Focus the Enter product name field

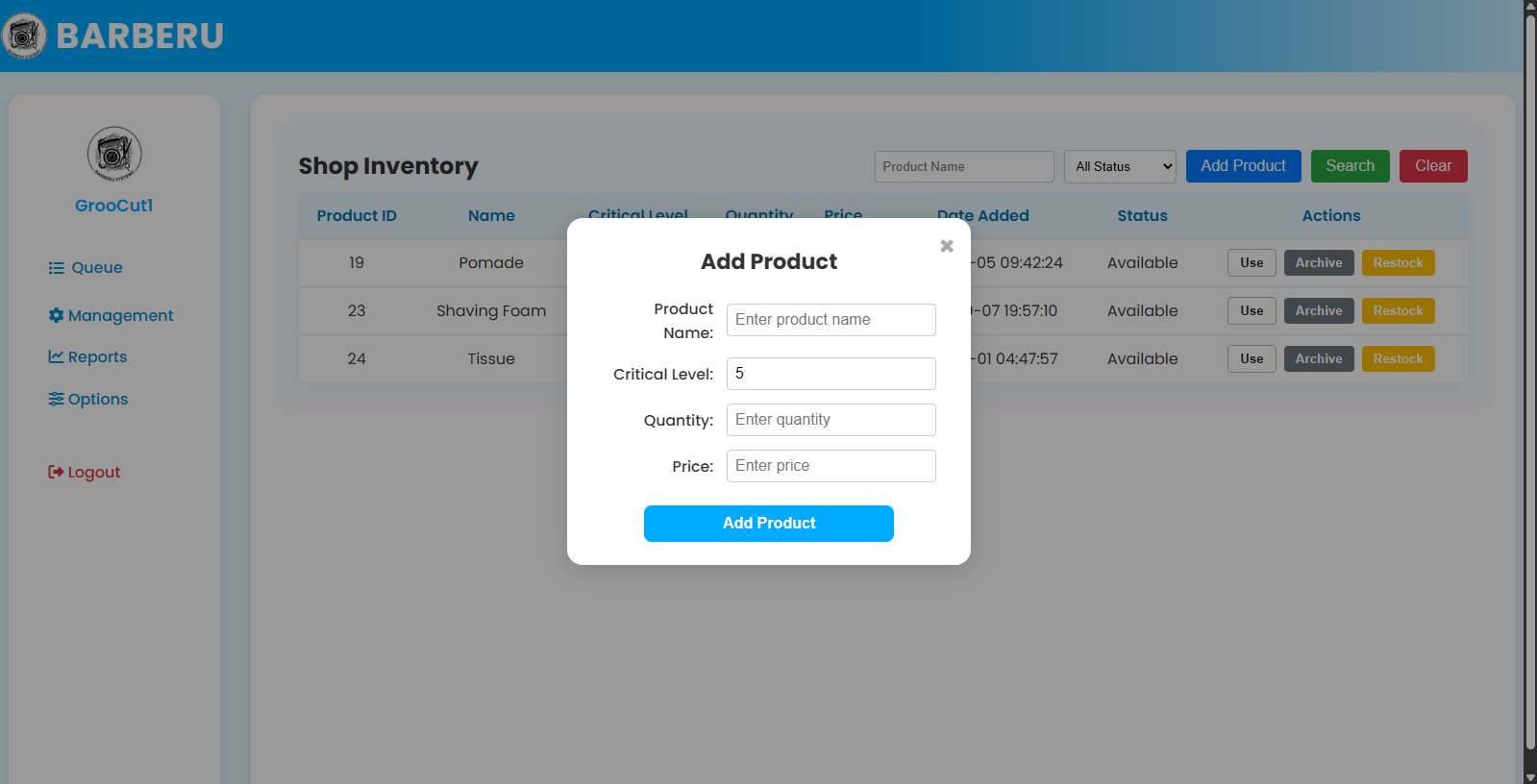click(830, 320)
